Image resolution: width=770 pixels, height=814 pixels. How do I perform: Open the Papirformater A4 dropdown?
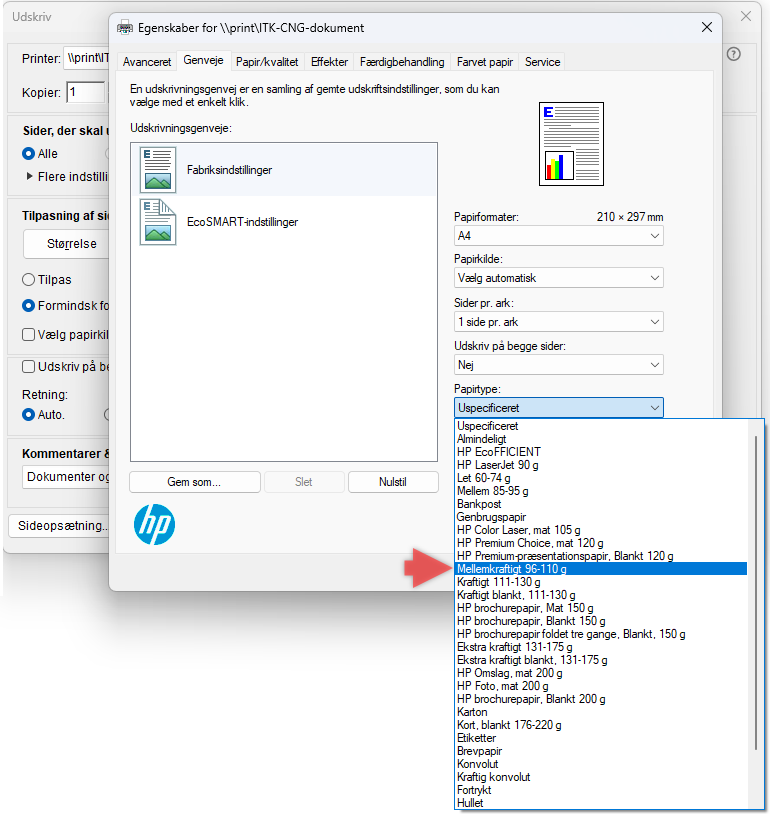click(559, 236)
